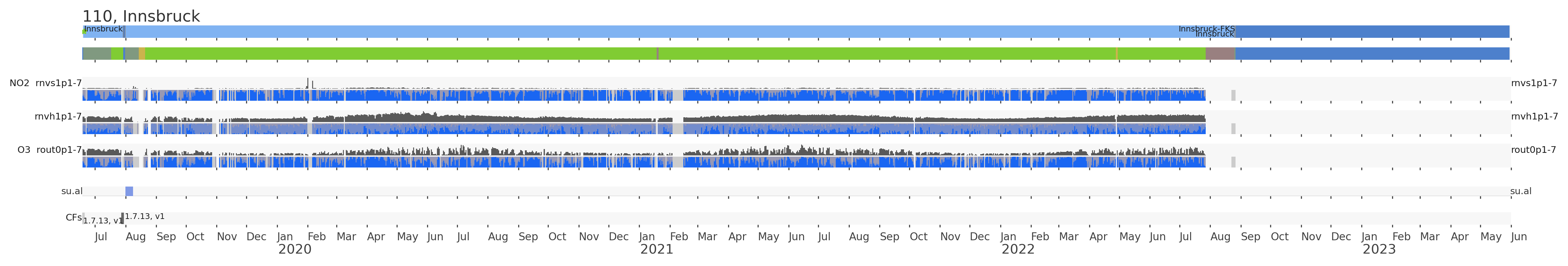Screen dimensions: 1568x266
Task: Click the left "rnvh1p1-7" row label
Action: tap(58, 116)
